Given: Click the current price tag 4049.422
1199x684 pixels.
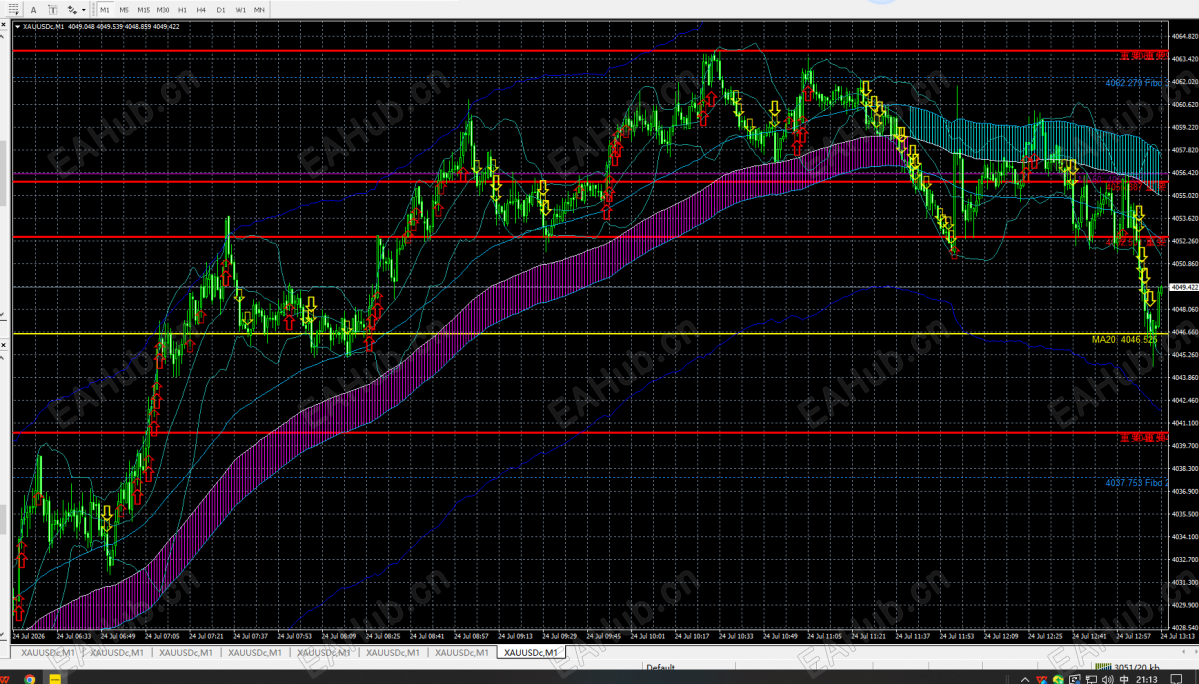Looking at the screenshot, I should pyautogui.click(x=1184, y=287).
